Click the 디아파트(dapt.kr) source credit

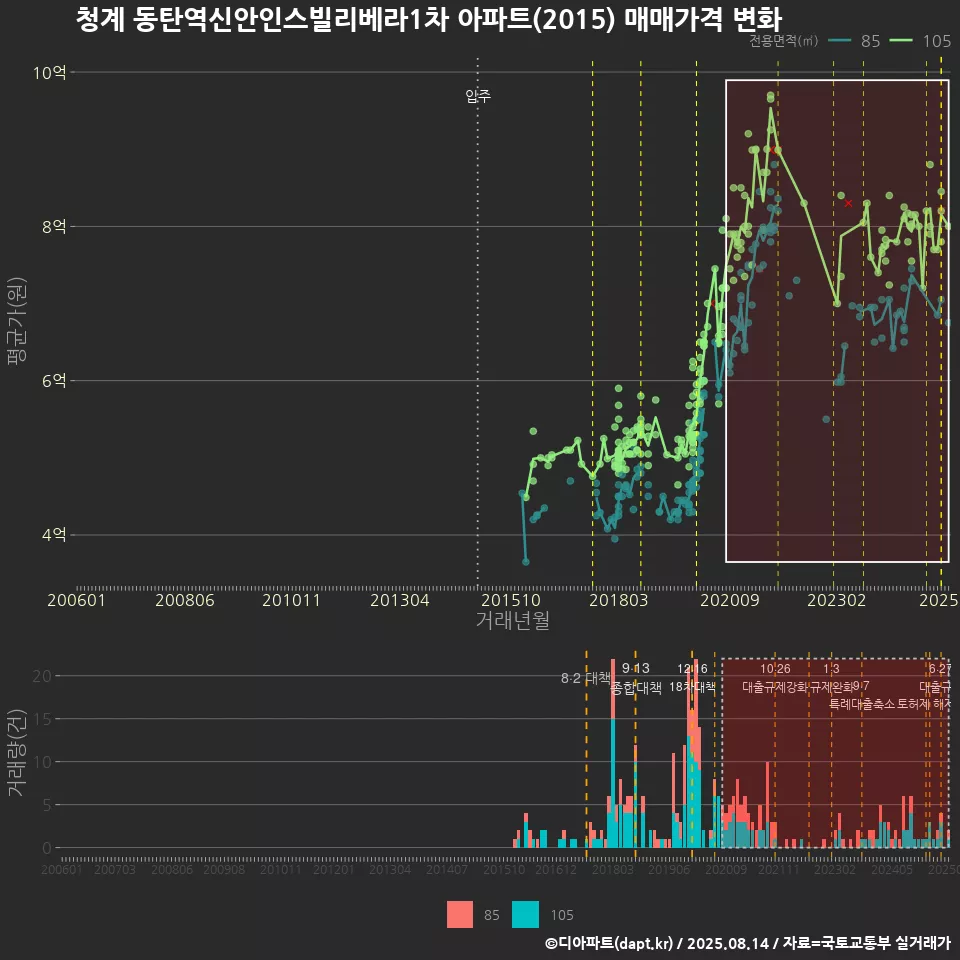click(x=609, y=943)
